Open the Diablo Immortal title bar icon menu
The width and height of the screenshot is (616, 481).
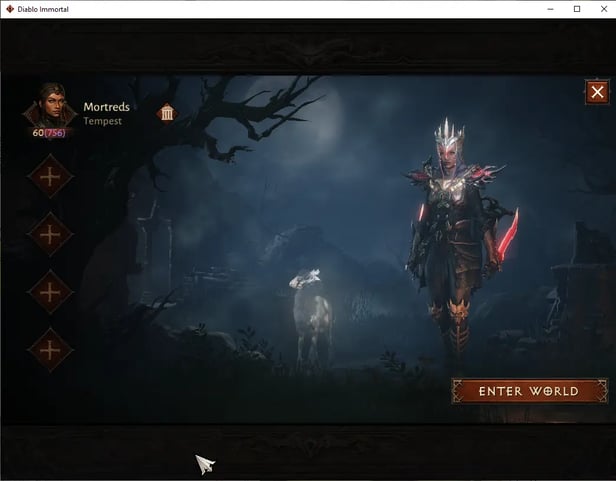coord(10,9)
